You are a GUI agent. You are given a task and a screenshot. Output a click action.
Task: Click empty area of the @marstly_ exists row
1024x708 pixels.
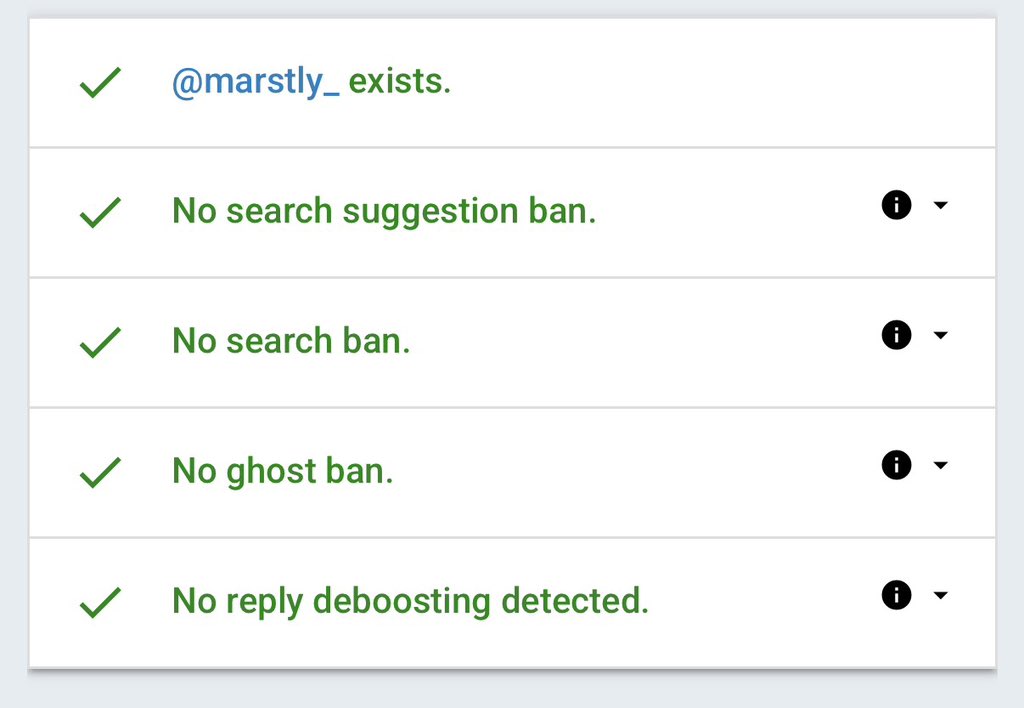[718, 83]
